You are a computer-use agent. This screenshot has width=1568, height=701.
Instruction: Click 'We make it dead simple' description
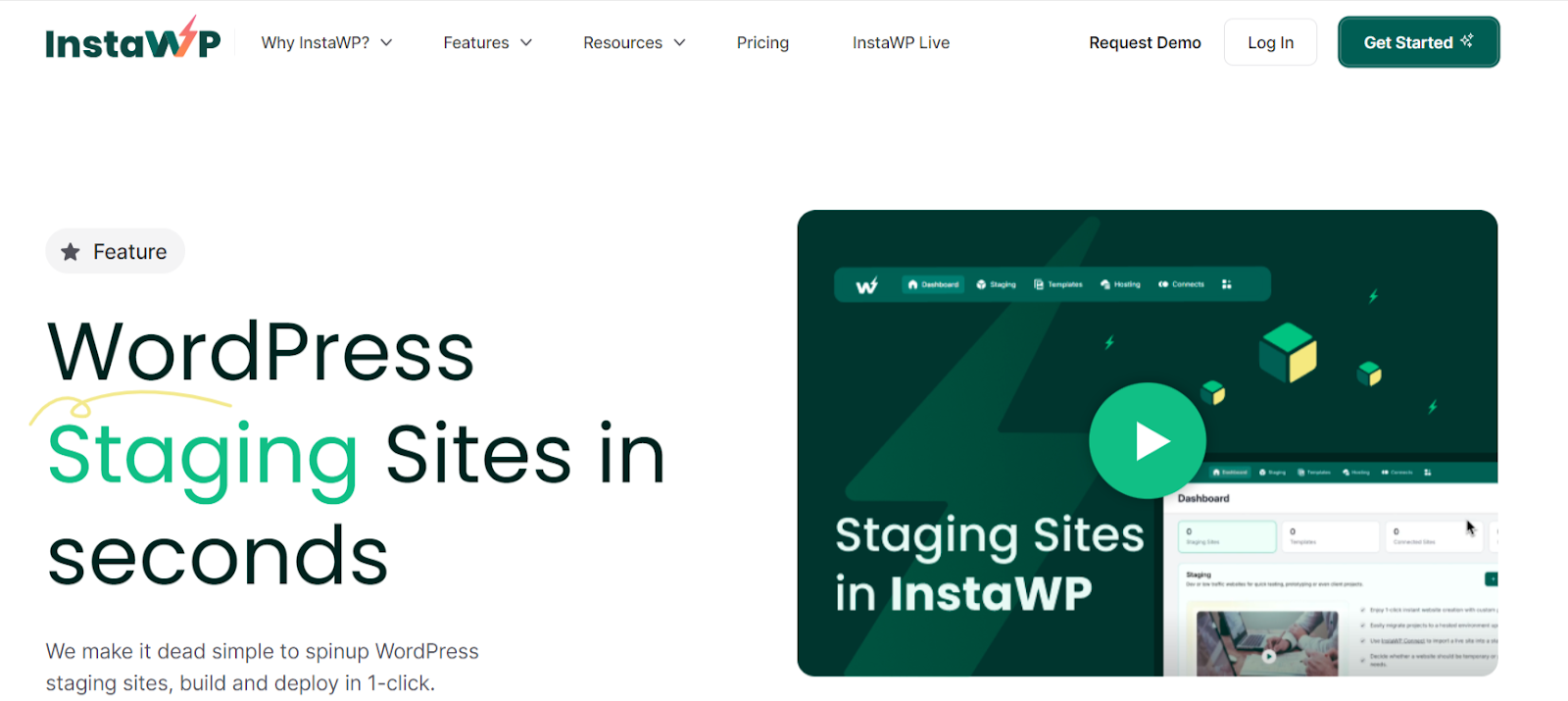pyautogui.click(x=263, y=667)
